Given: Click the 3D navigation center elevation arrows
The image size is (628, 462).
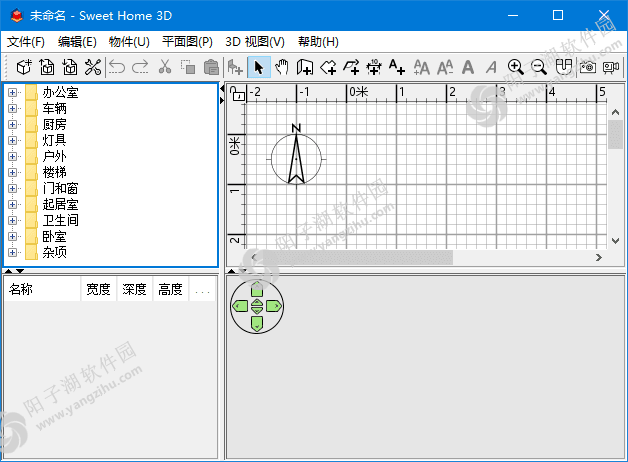Looking at the screenshot, I should click(257, 306).
